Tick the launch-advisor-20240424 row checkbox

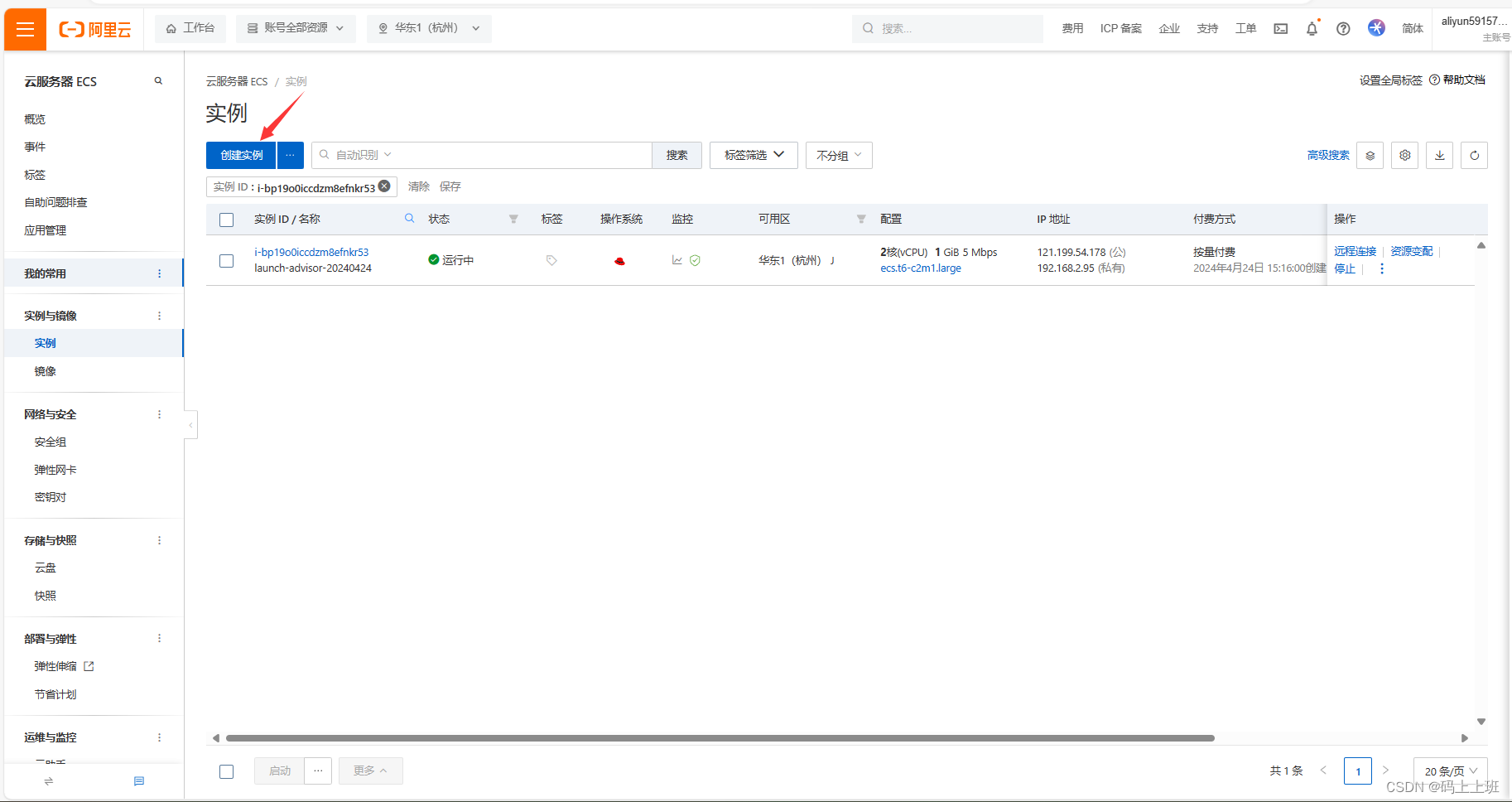pos(226,261)
